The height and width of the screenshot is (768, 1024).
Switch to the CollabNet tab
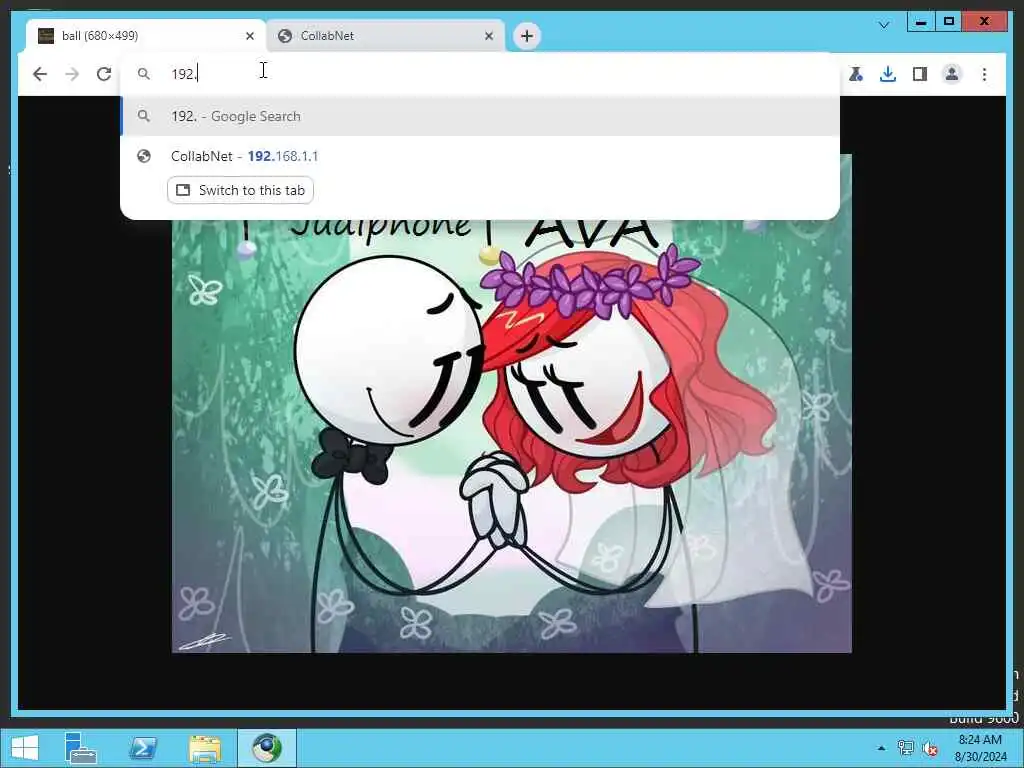click(x=385, y=36)
